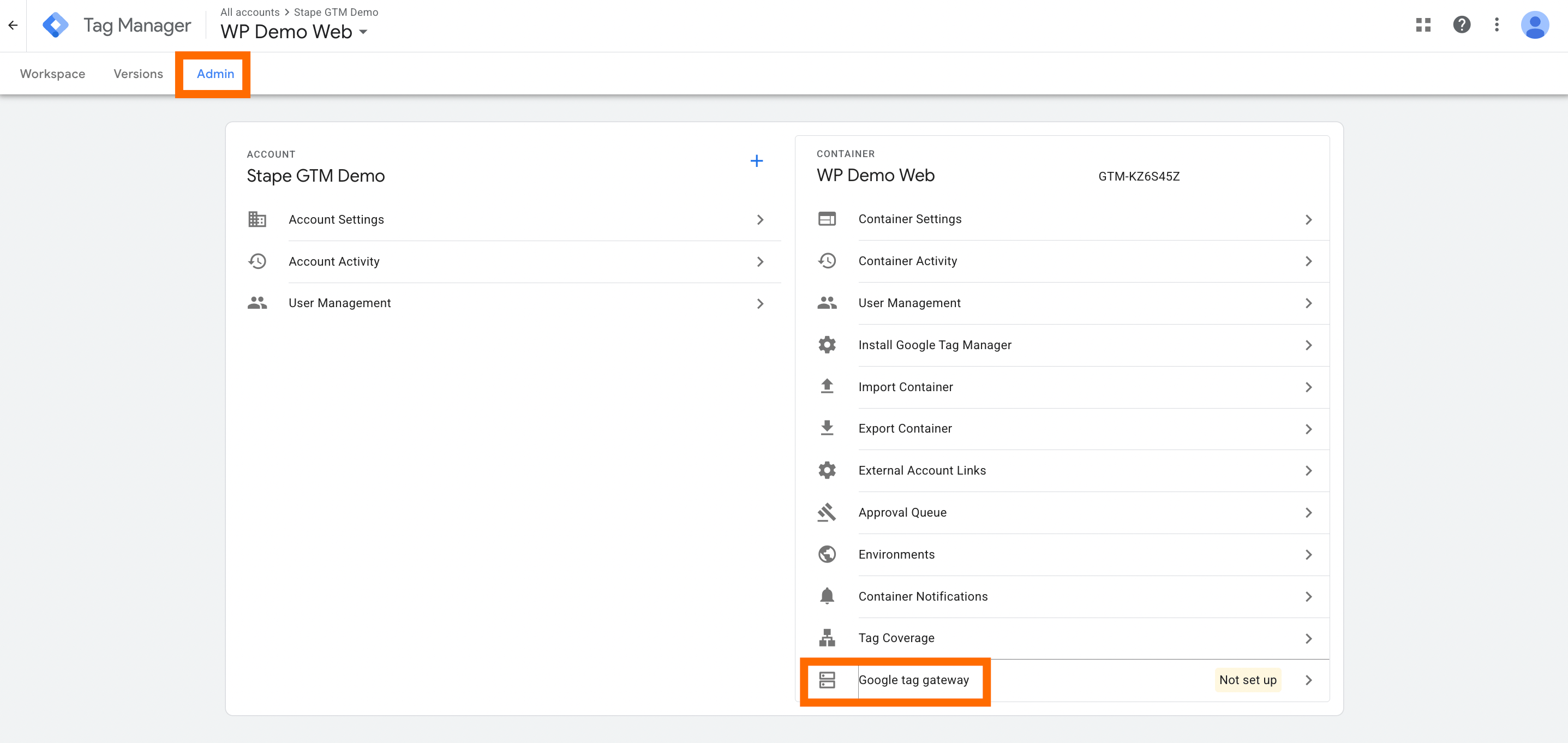Click the Account Settings building icon

point(257,219)
